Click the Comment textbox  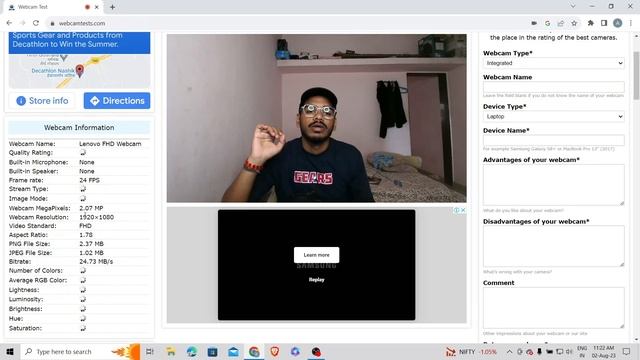553,308
